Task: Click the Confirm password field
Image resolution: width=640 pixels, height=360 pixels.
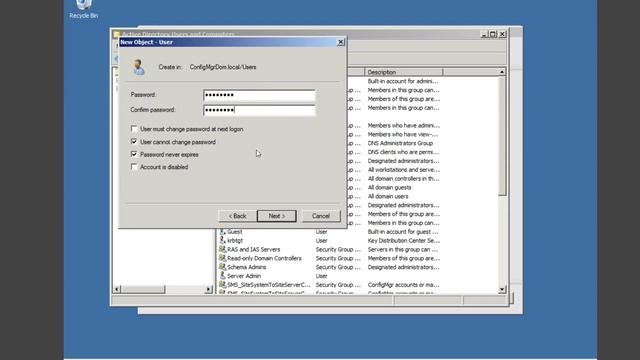Action: (259, 110)
